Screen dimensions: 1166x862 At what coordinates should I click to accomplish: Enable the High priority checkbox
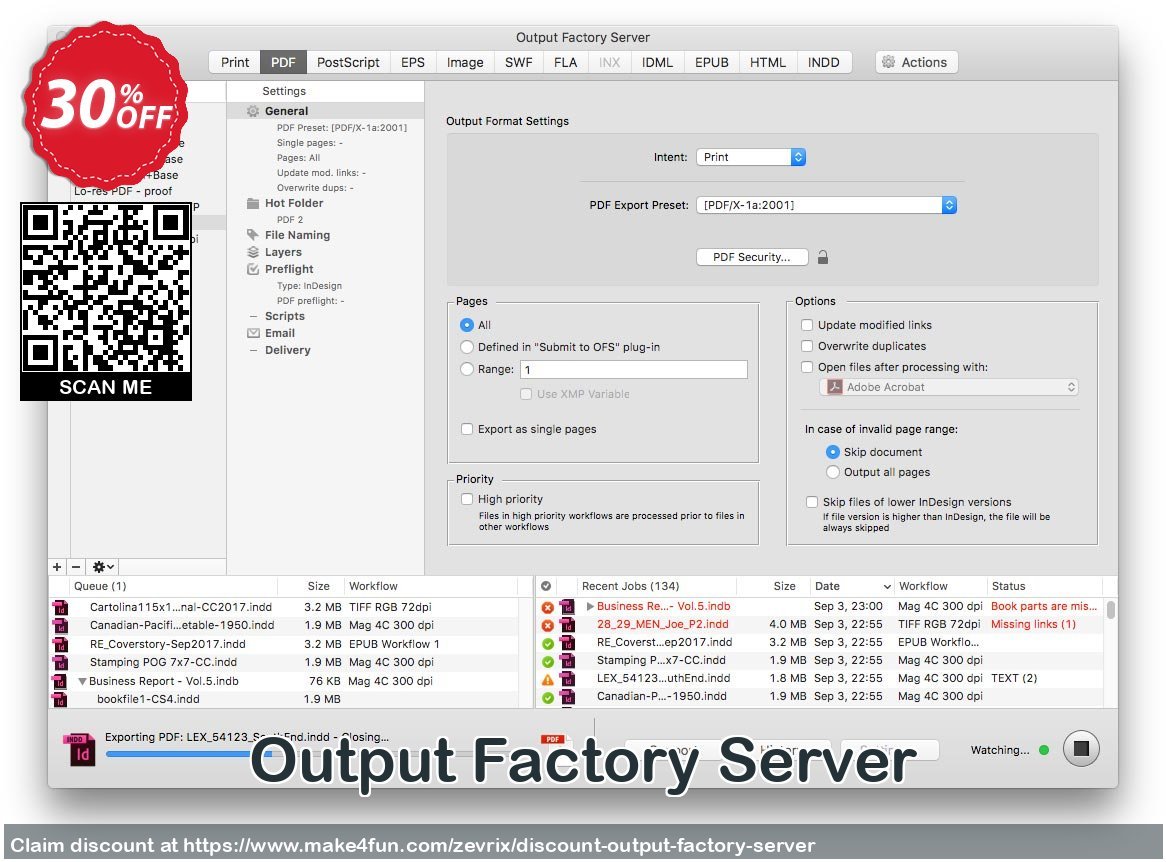(467, 499)
